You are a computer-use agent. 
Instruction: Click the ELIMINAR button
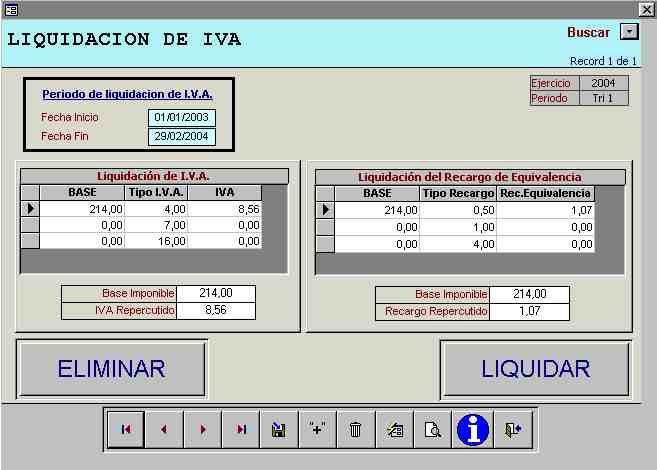pos(111,369)
